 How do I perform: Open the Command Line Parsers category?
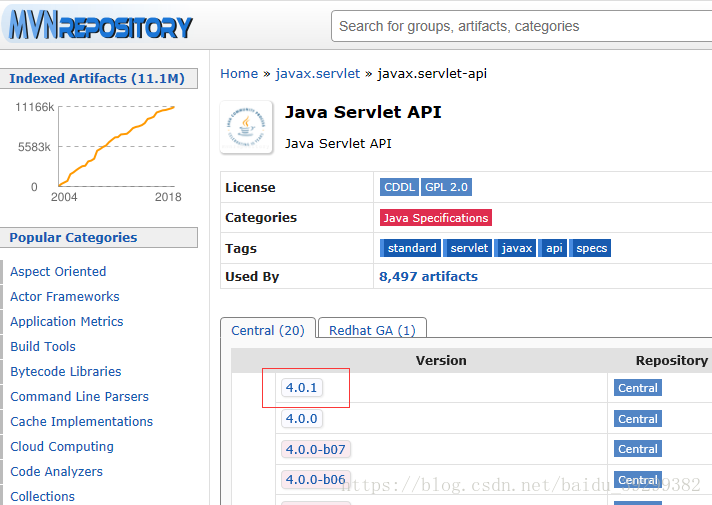[x=79, y=396]
